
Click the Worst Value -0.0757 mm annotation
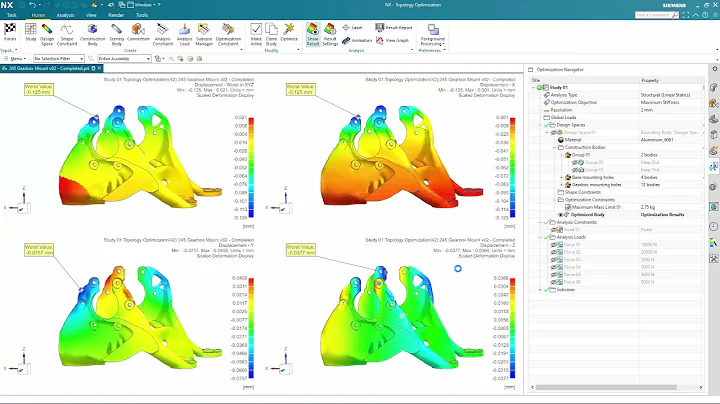39,250
